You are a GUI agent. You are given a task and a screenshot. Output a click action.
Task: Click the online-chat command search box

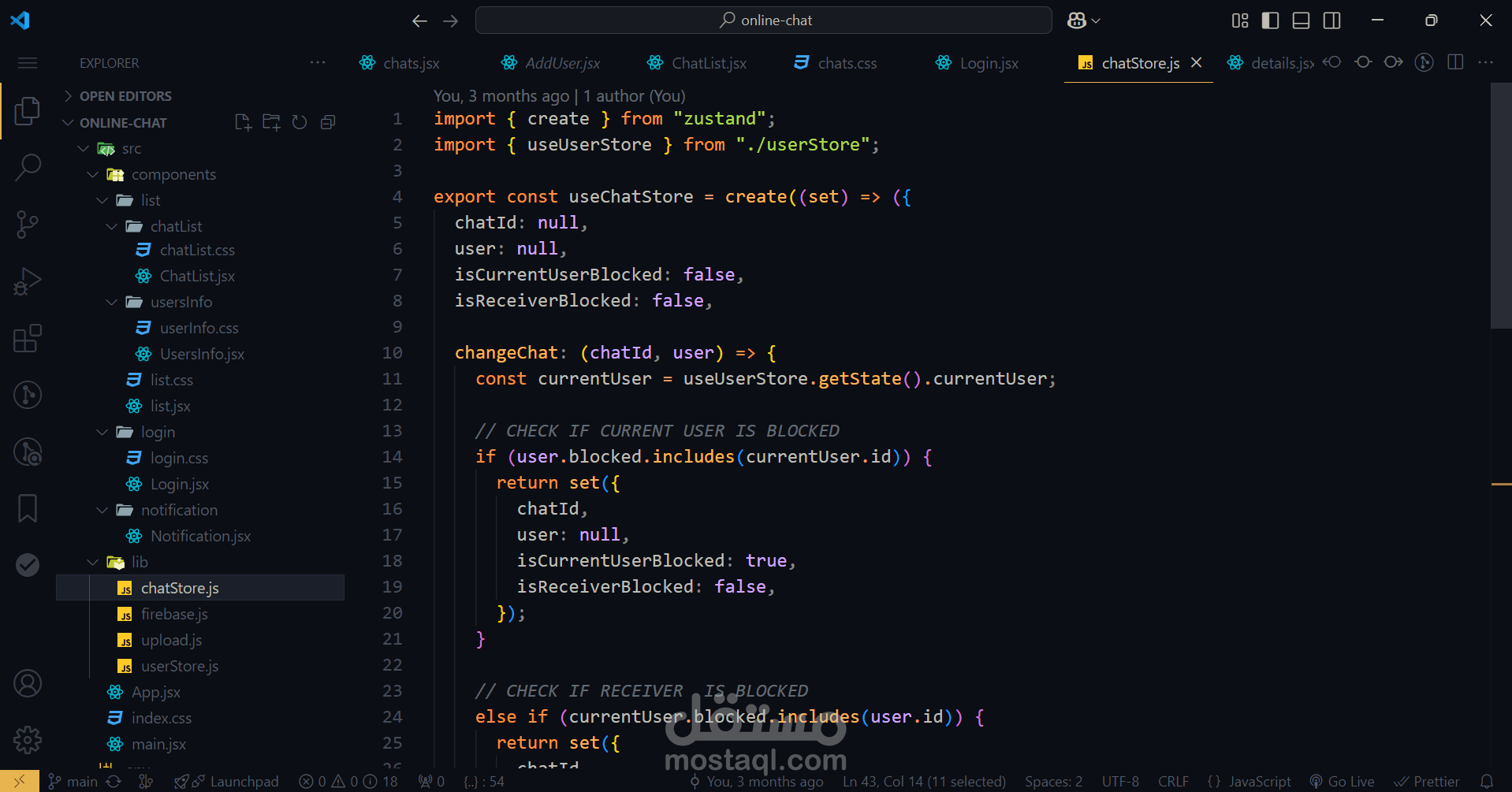[x=763, y=20]
